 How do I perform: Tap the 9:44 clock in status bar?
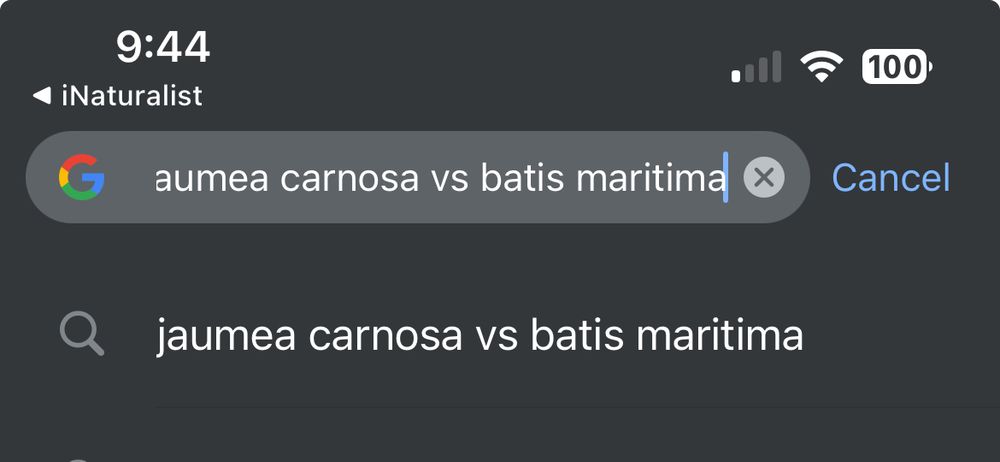coord(163,46)
